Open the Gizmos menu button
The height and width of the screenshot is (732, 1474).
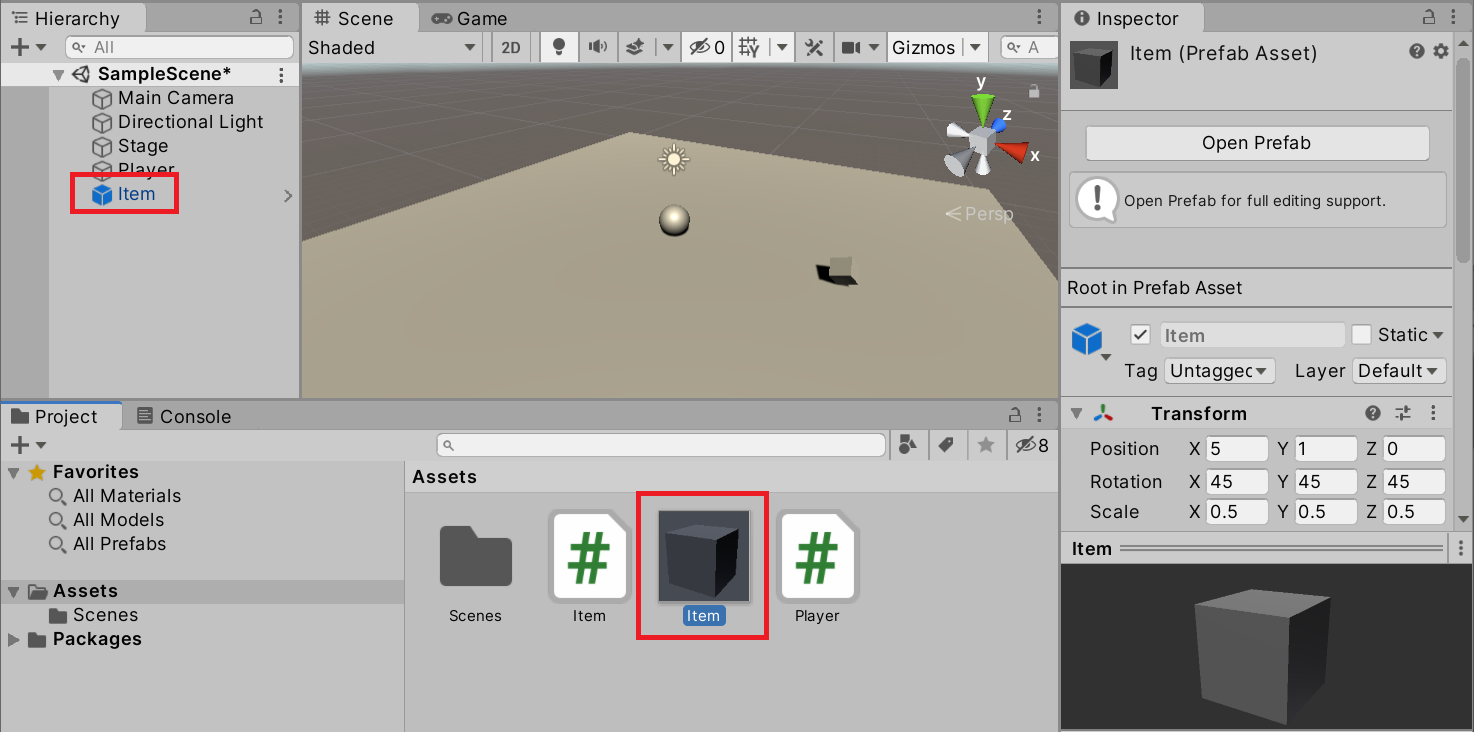pyautogui.click(x=923, y=47)
